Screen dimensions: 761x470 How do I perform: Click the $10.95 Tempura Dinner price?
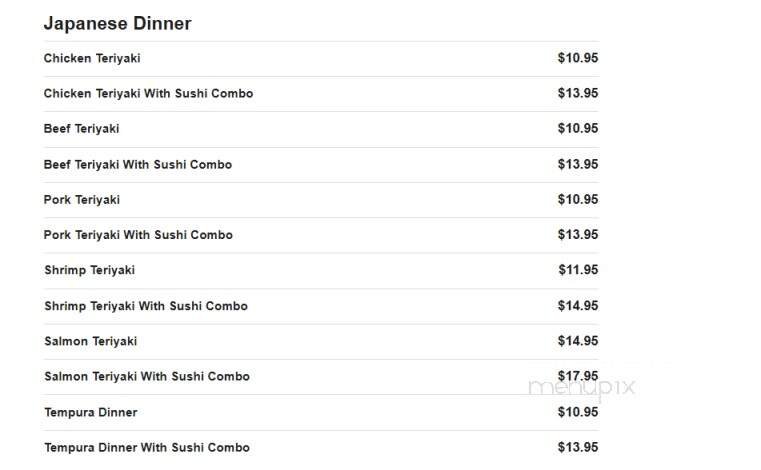click(578, 412)
